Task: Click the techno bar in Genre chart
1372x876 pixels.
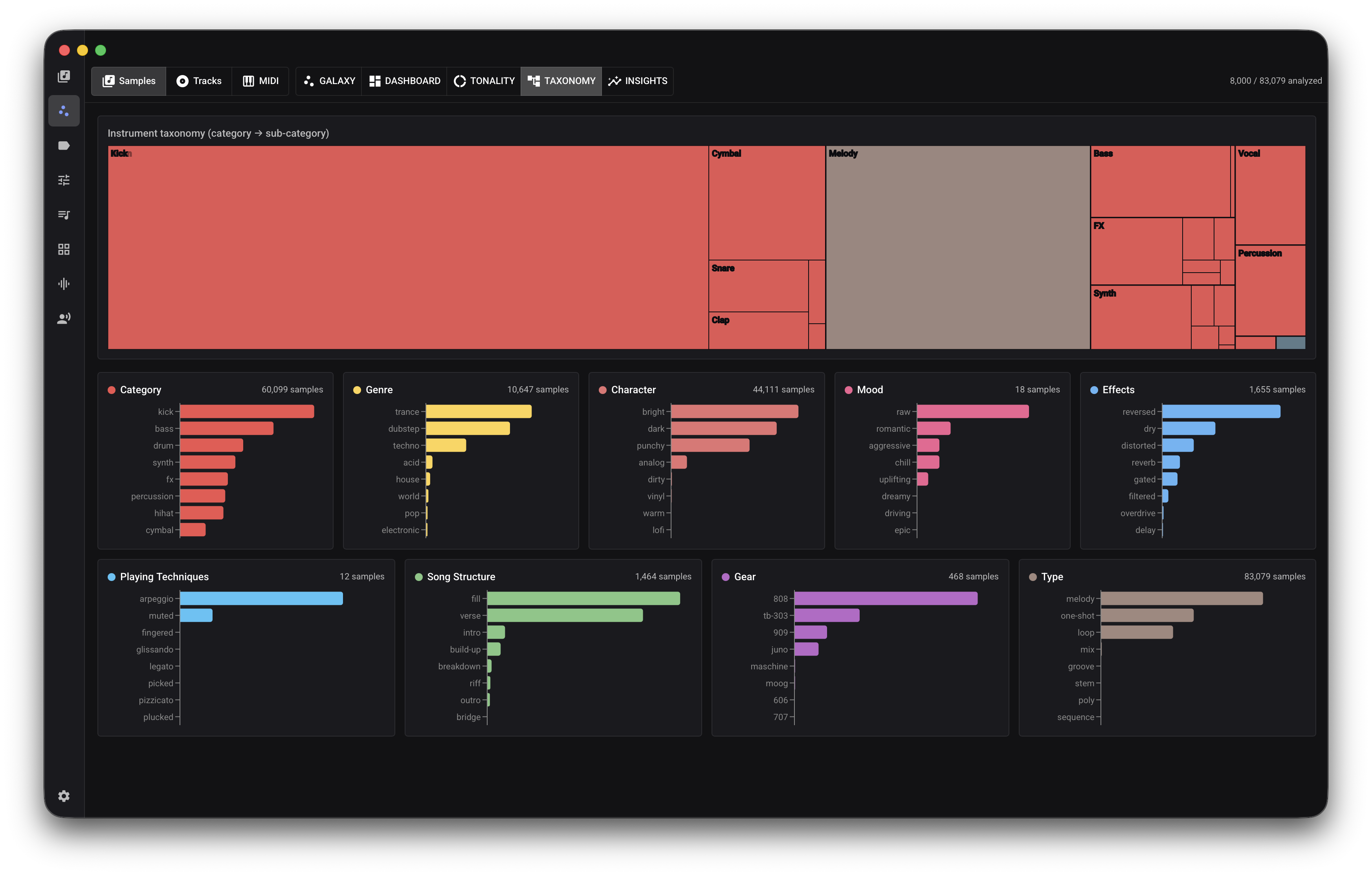Action: pos(446,445)
